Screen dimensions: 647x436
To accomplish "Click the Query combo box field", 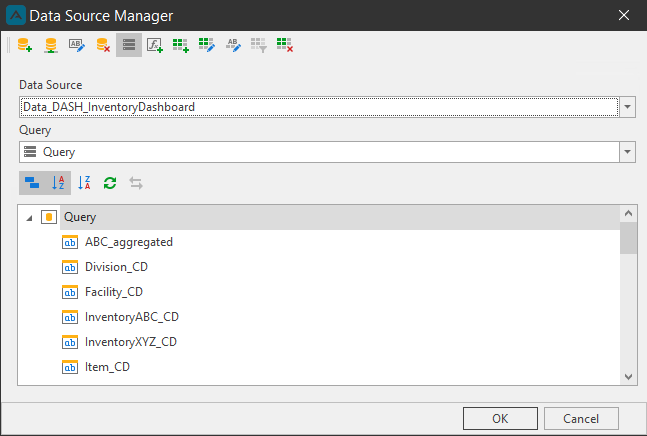I will [319, 152].
